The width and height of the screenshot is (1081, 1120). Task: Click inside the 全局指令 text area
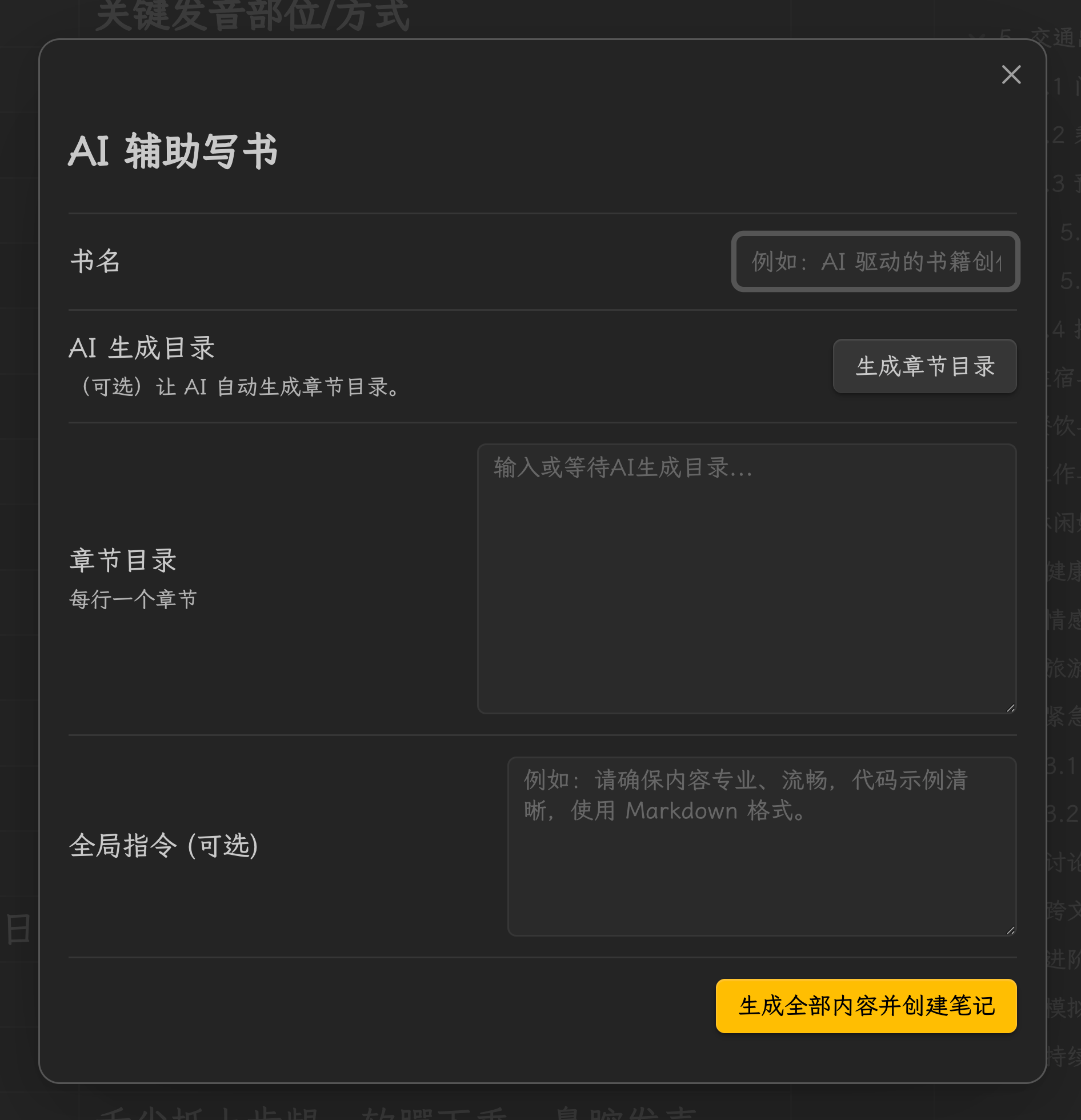pos(762,846)
